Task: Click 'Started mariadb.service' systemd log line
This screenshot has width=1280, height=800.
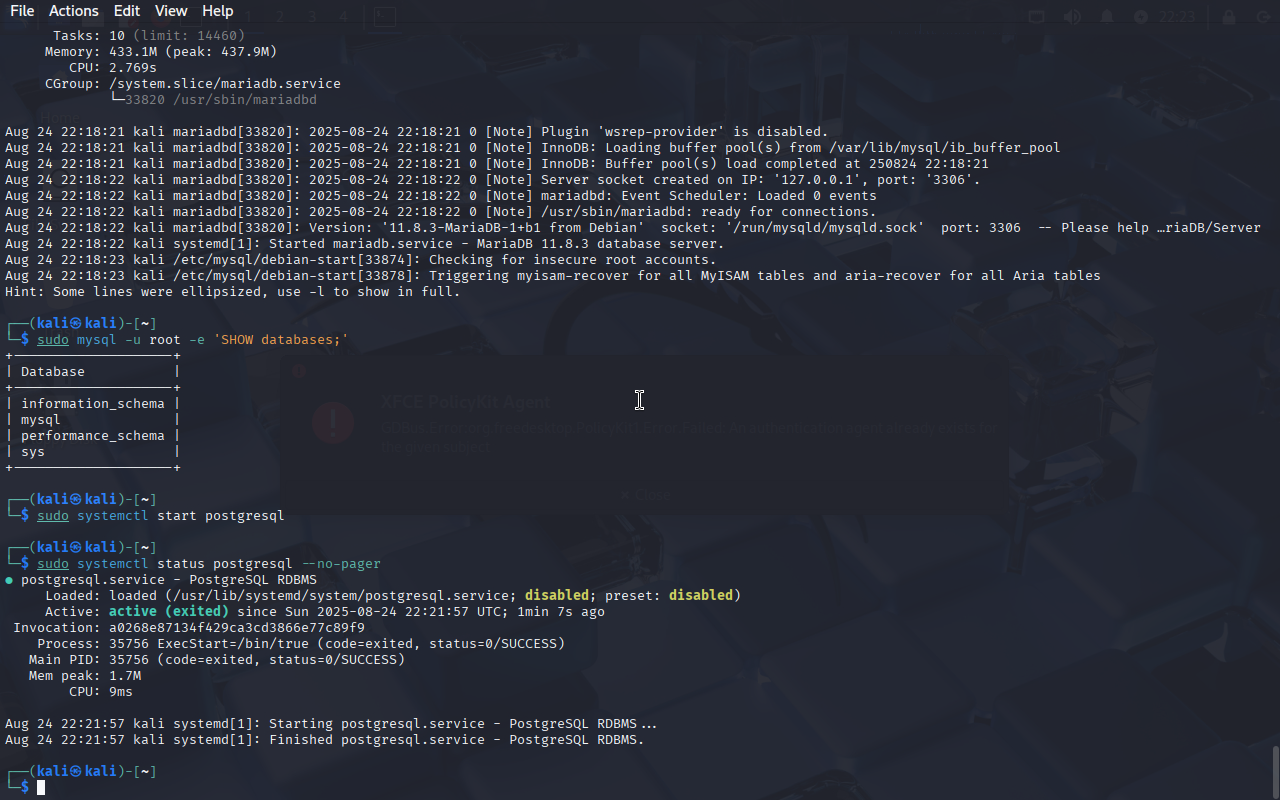Action: click(x=365, y=244)
